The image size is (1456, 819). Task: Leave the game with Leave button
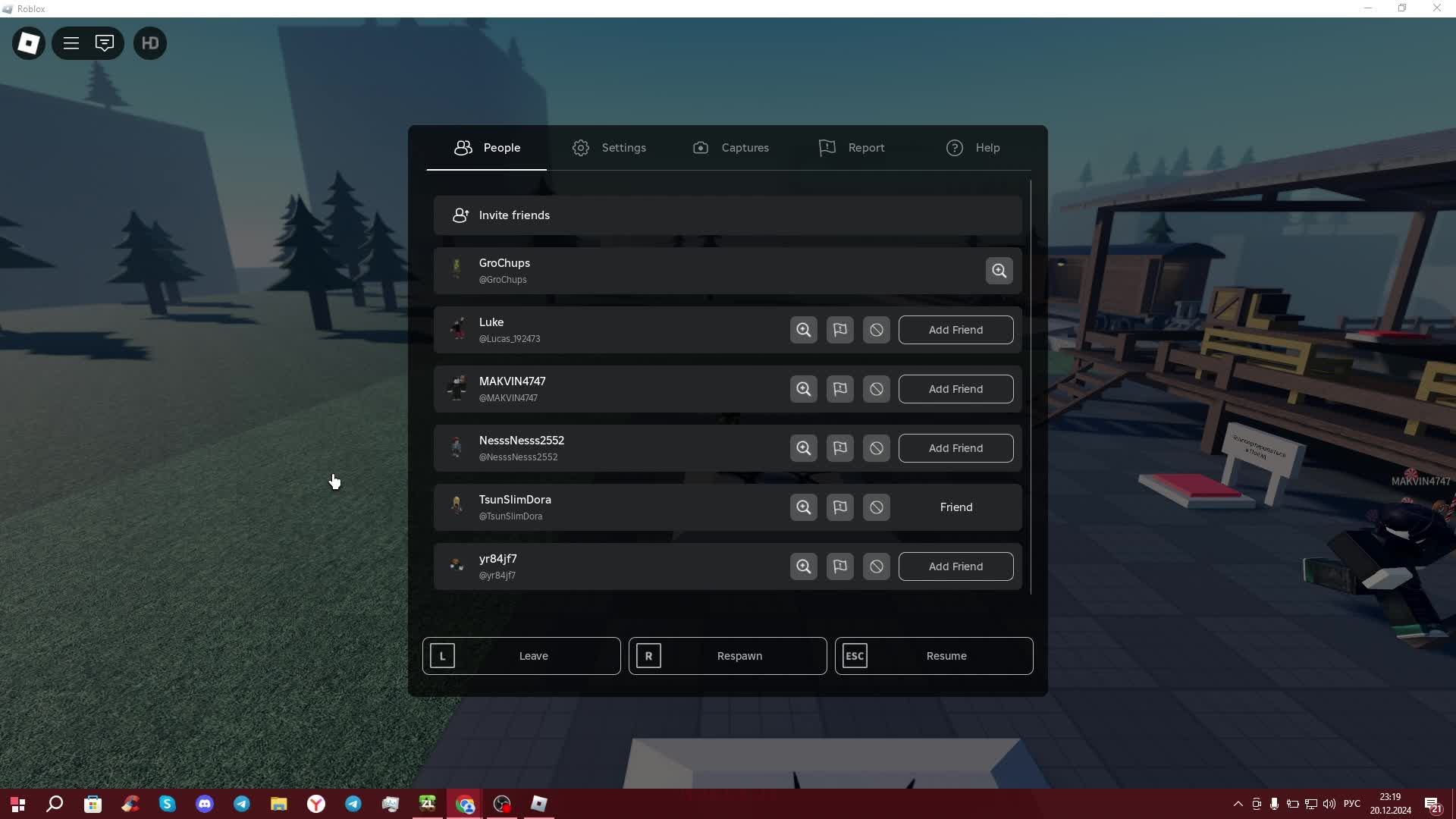tap(521, 656)
